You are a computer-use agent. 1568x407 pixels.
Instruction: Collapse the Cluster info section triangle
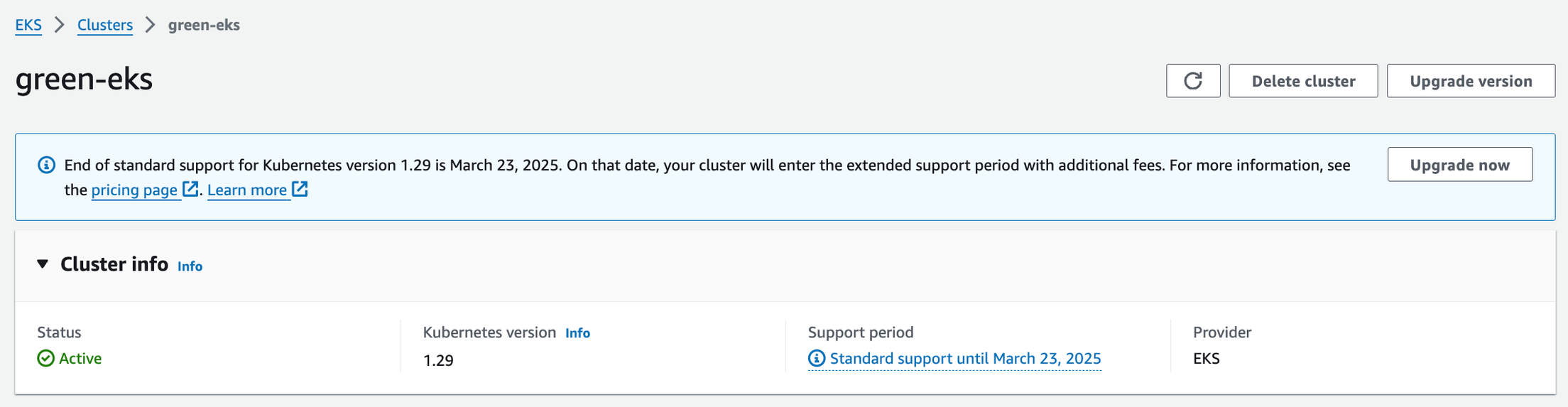[x=43, y=264]
